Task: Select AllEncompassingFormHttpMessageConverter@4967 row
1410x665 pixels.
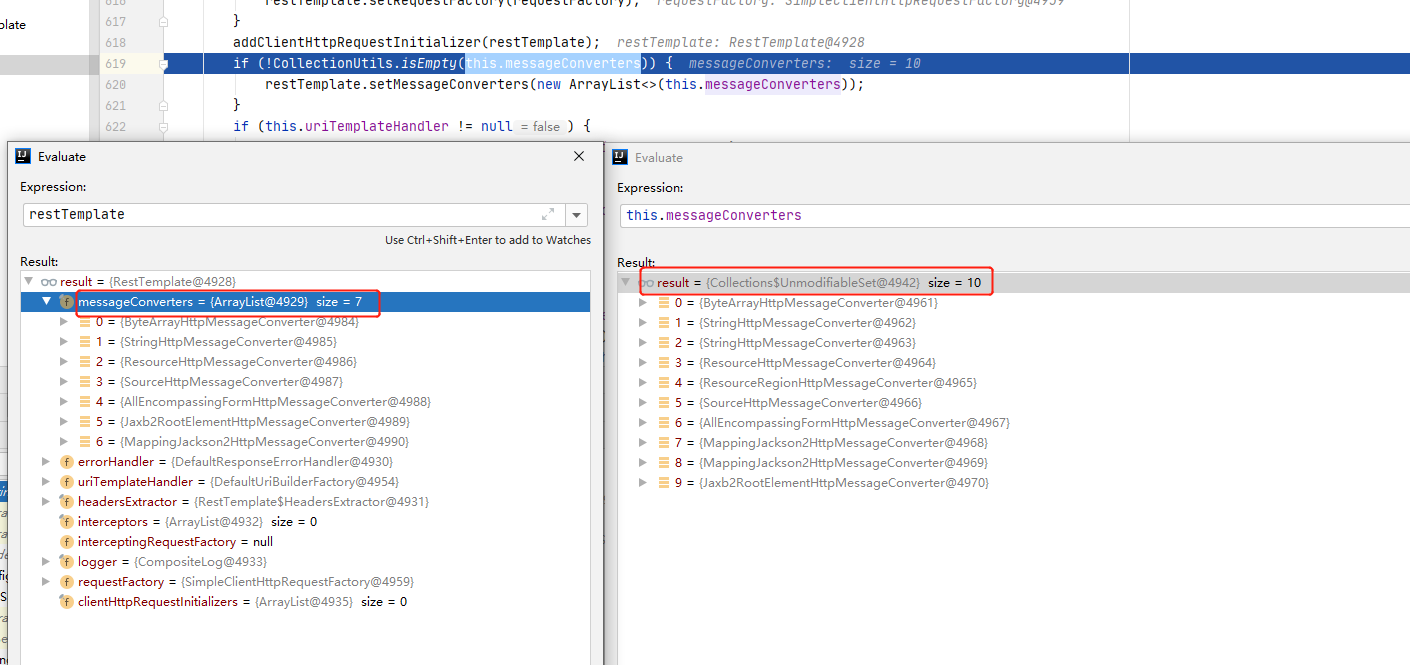Action: click(1013, 423)
